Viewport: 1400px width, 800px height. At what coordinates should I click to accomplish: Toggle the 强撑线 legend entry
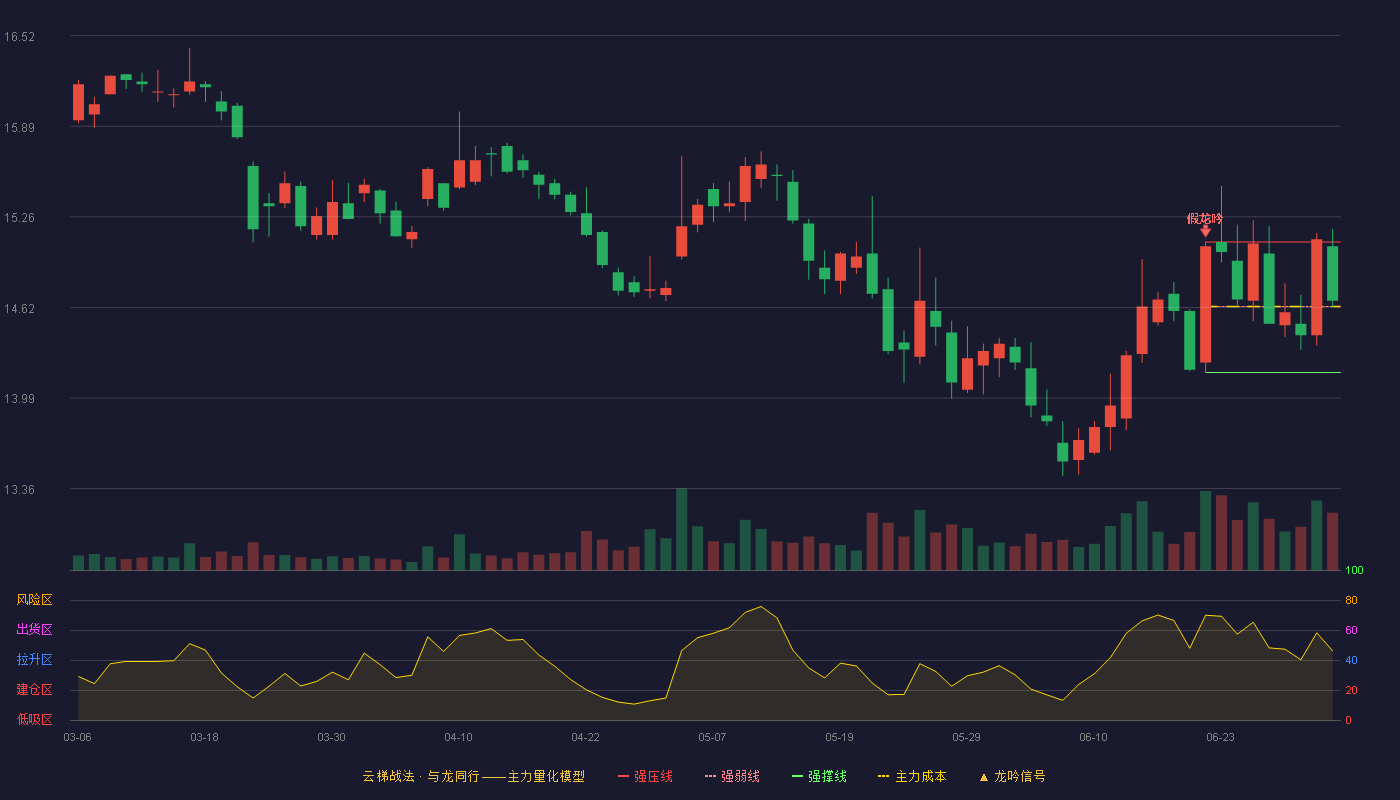point(819,776)
